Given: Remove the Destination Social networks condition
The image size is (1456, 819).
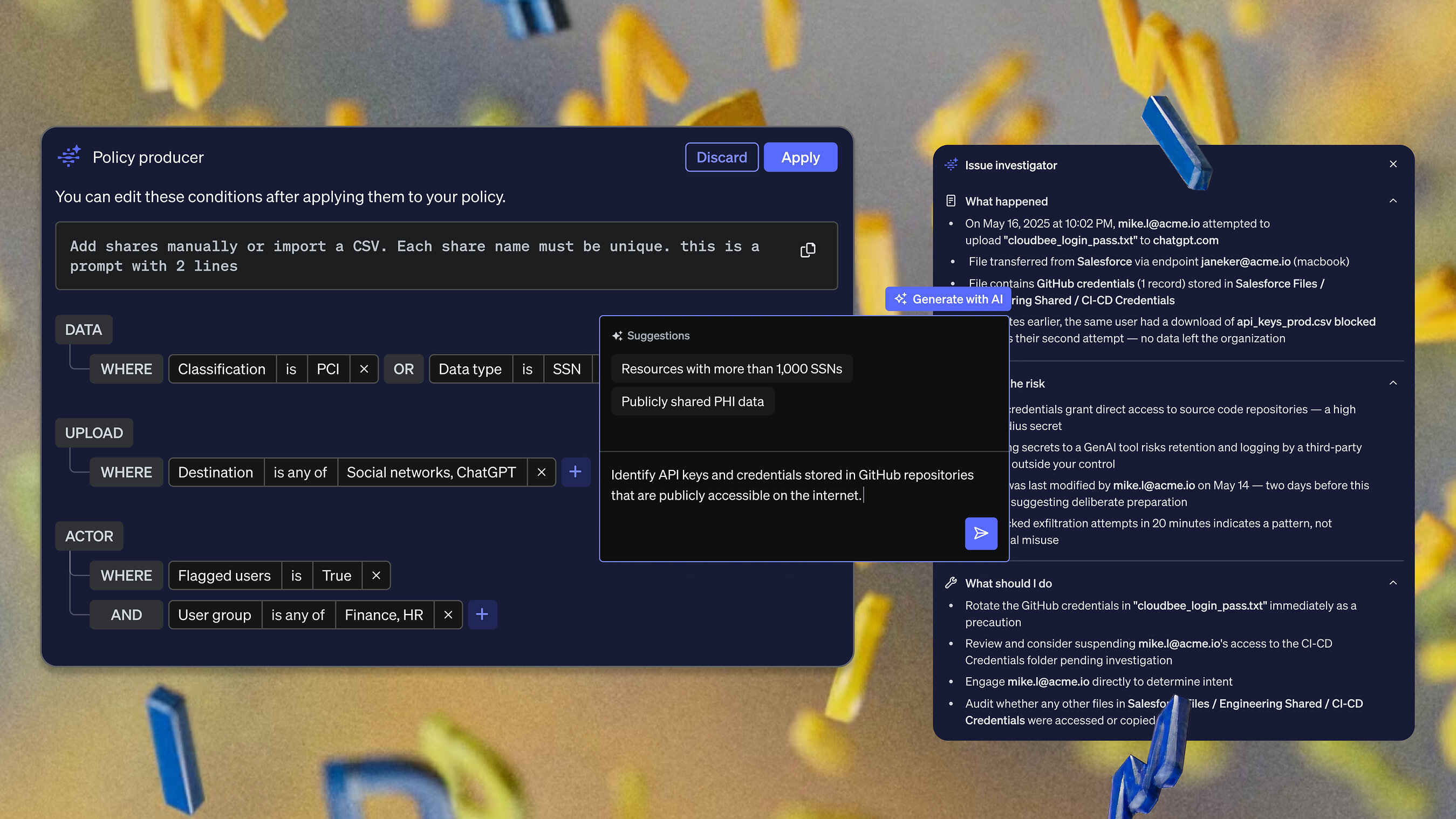Looking at the screenshot, I should pos(542,472).
